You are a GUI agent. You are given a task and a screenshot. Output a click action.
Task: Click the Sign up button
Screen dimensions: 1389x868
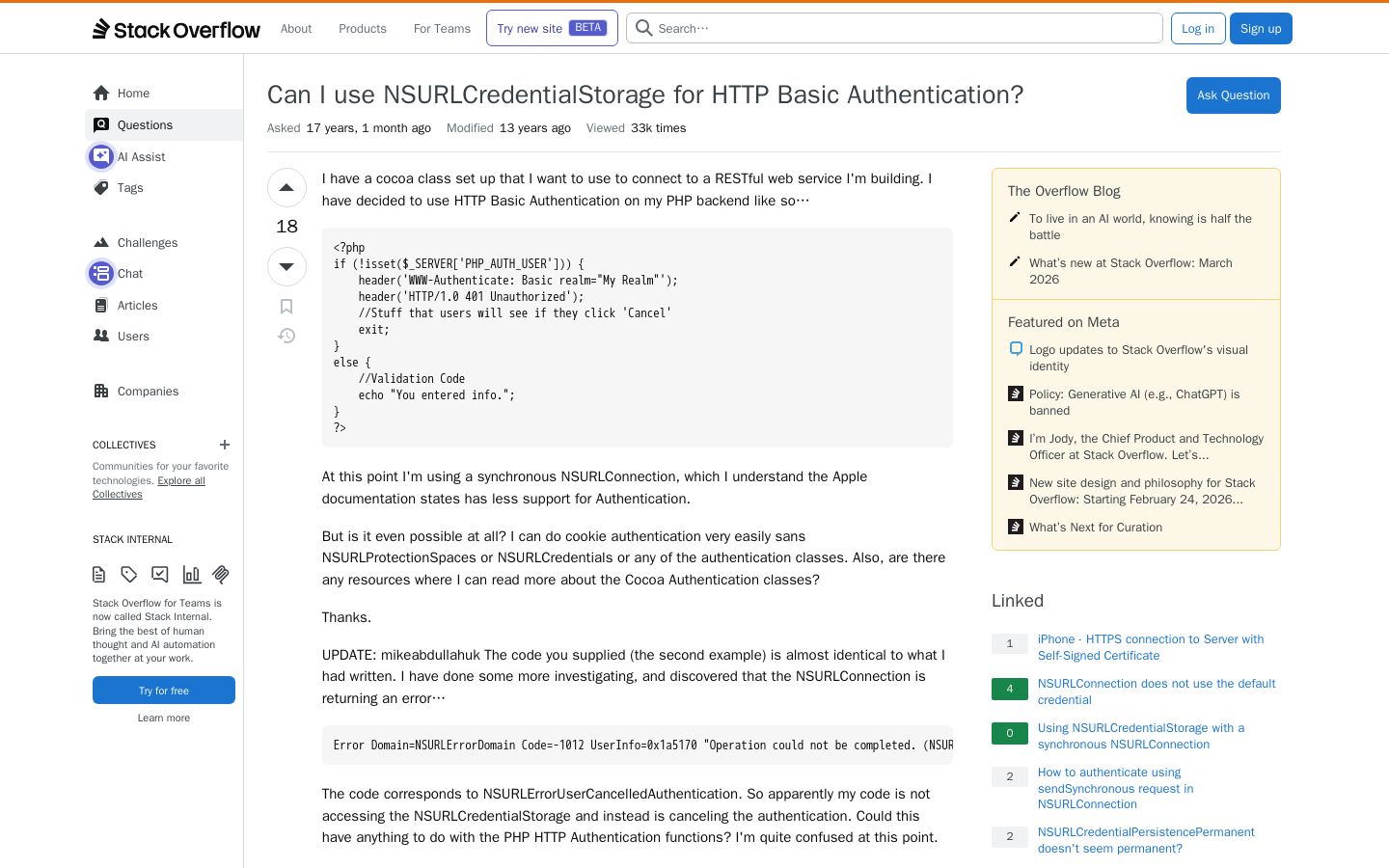pyautogui.click(x=1261, y=29)
